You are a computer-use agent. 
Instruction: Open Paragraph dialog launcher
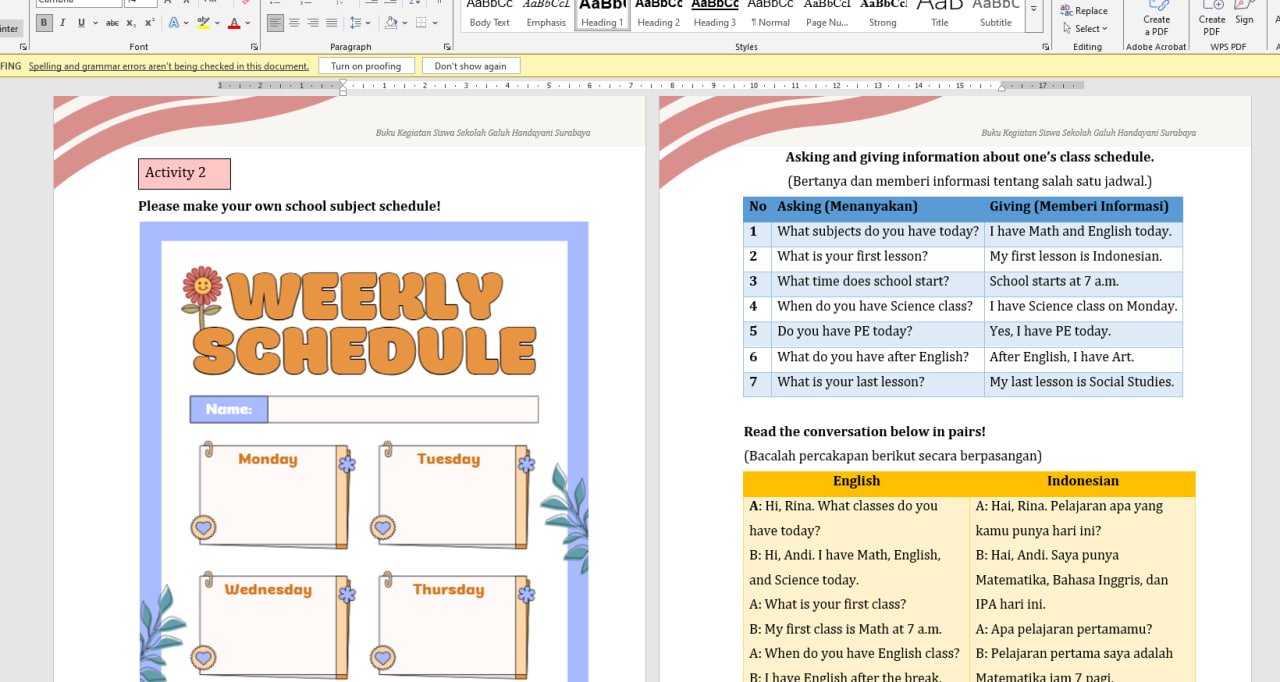pyautogui.click(x=447, y=47)
